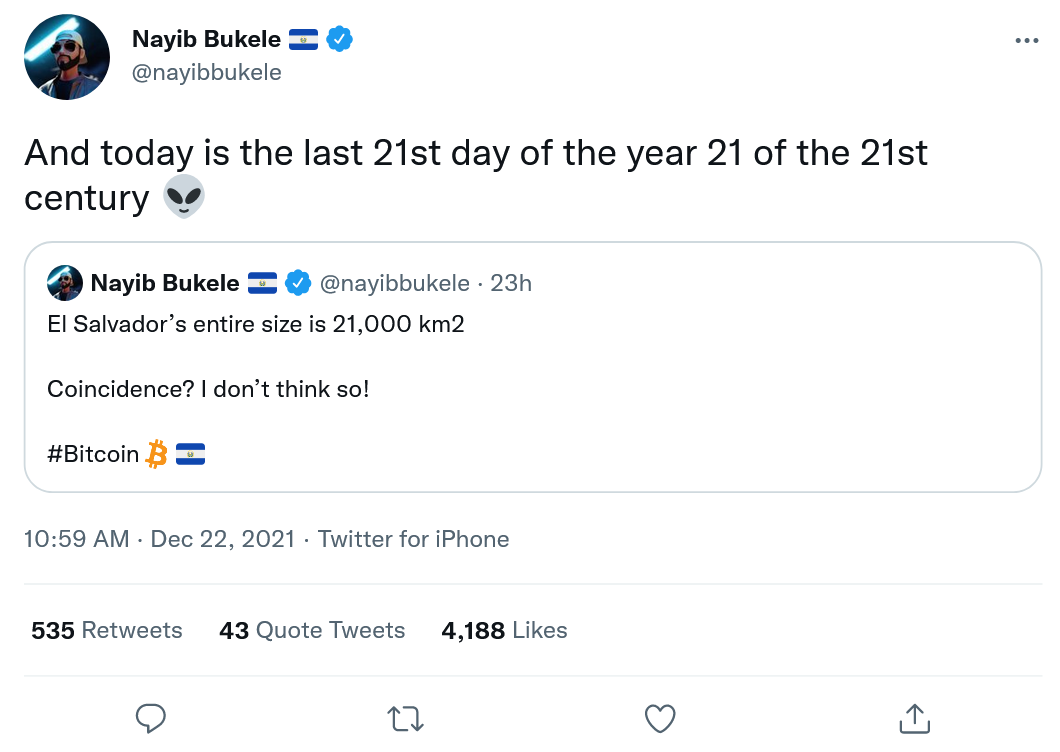
Task: Click the Nayib Bukele display name header
Action: coord(207,40)
